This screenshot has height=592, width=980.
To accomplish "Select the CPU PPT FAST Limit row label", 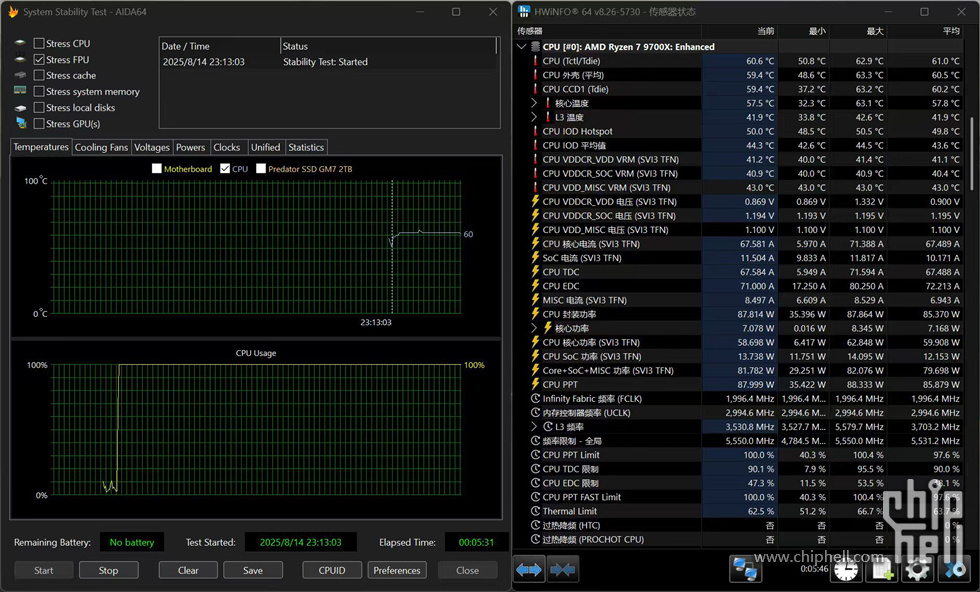I will click(x=582, y=497).
